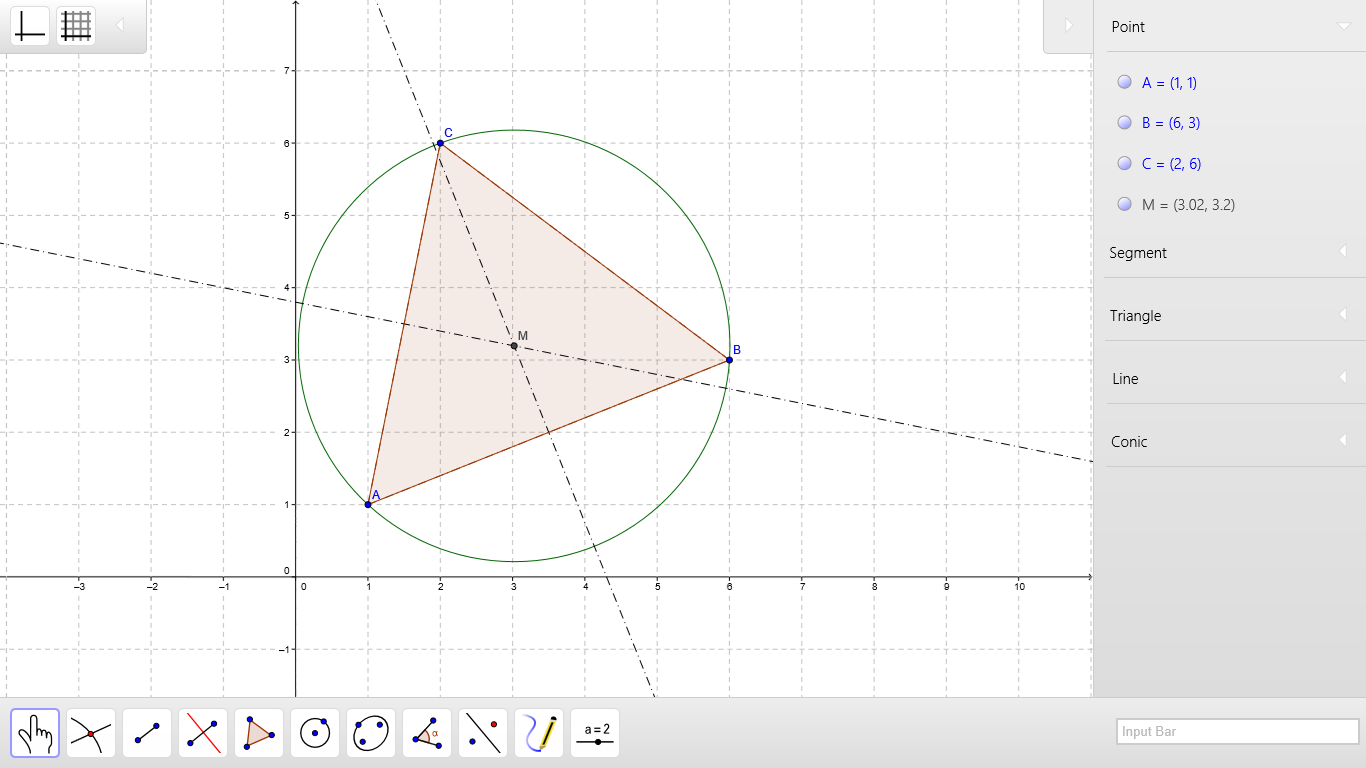Expand the Triangle section
This screenshot has width=1366, height=768.
1343,315
